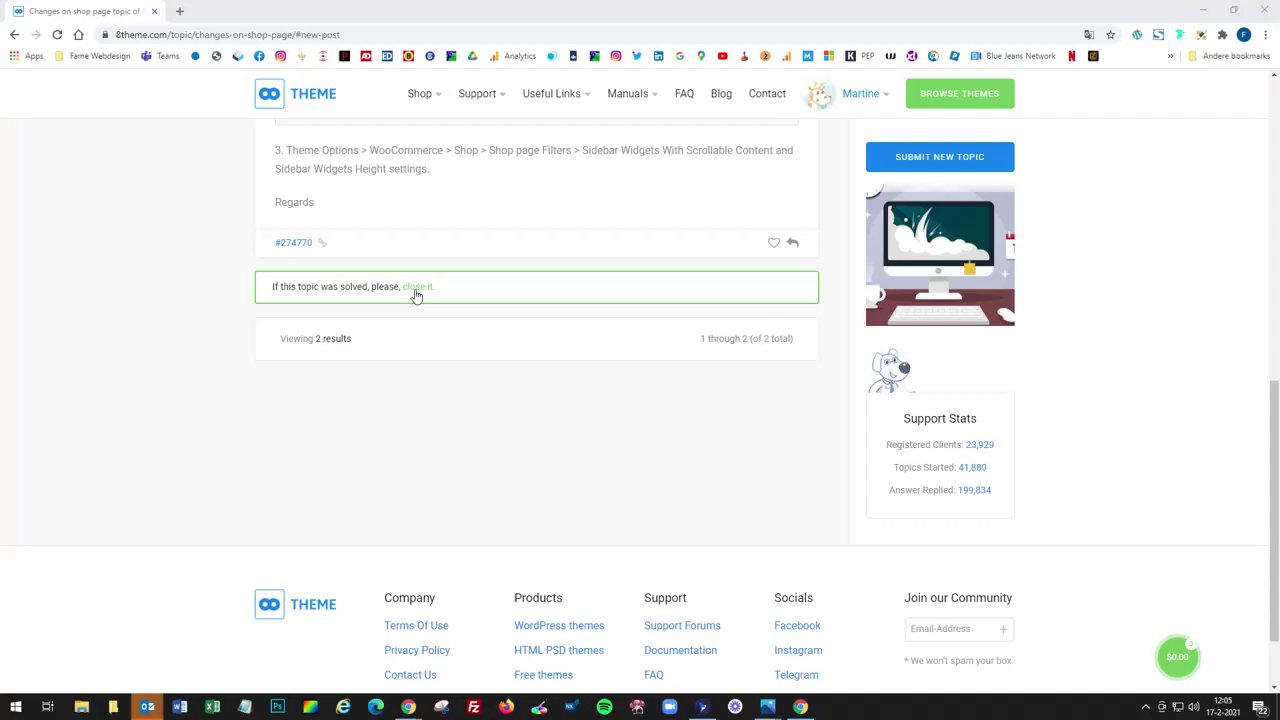The width and height of the screenshot is (1280, 720).
Task: Open the Chrome three-dot menu
Action: pos(1265,35)
